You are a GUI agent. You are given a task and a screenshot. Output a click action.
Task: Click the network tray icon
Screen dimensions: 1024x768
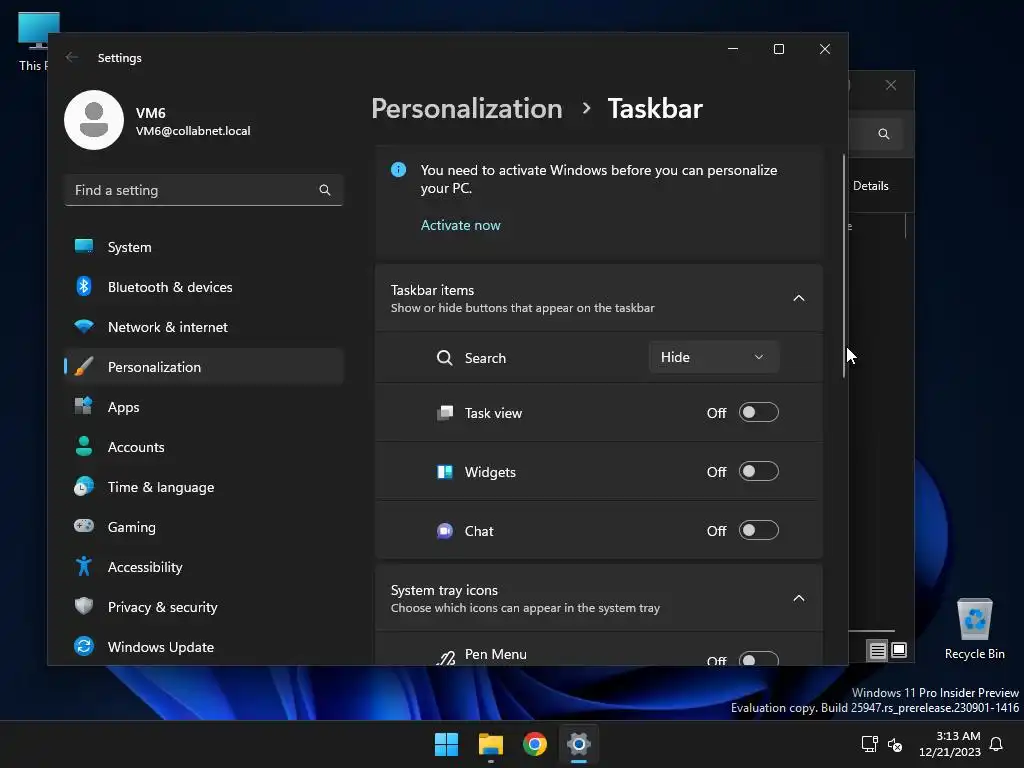tap(870, 744)
